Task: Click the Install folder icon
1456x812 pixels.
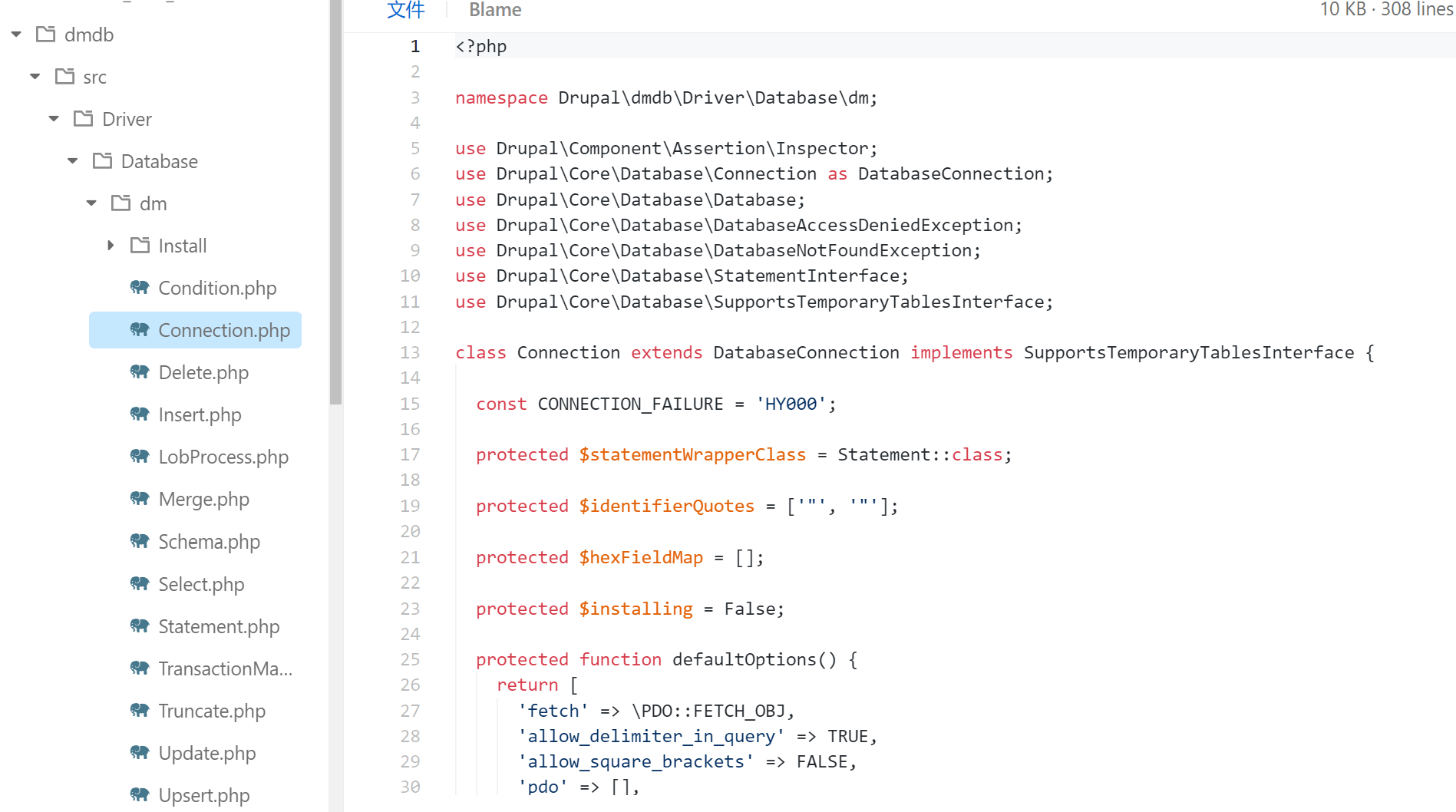Action: (140, 245)
